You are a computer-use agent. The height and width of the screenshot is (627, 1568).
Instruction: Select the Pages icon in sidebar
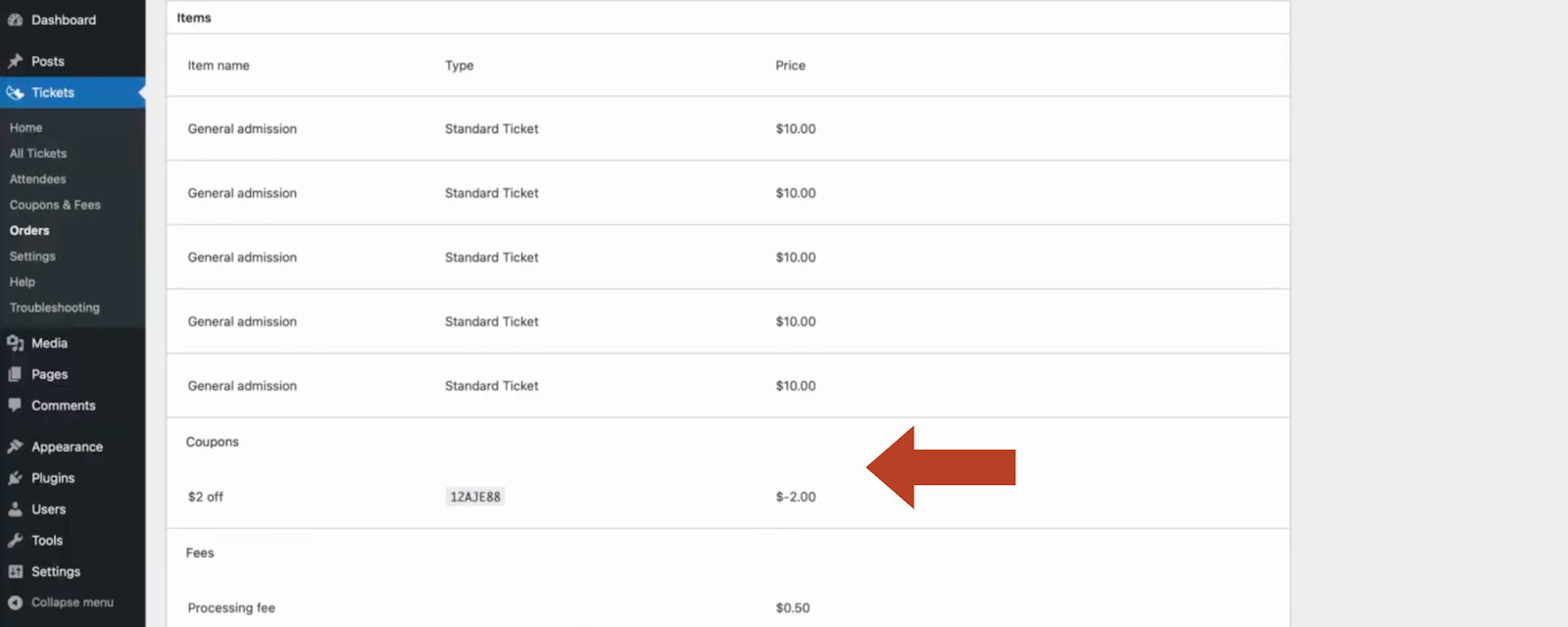coord(16,373)
